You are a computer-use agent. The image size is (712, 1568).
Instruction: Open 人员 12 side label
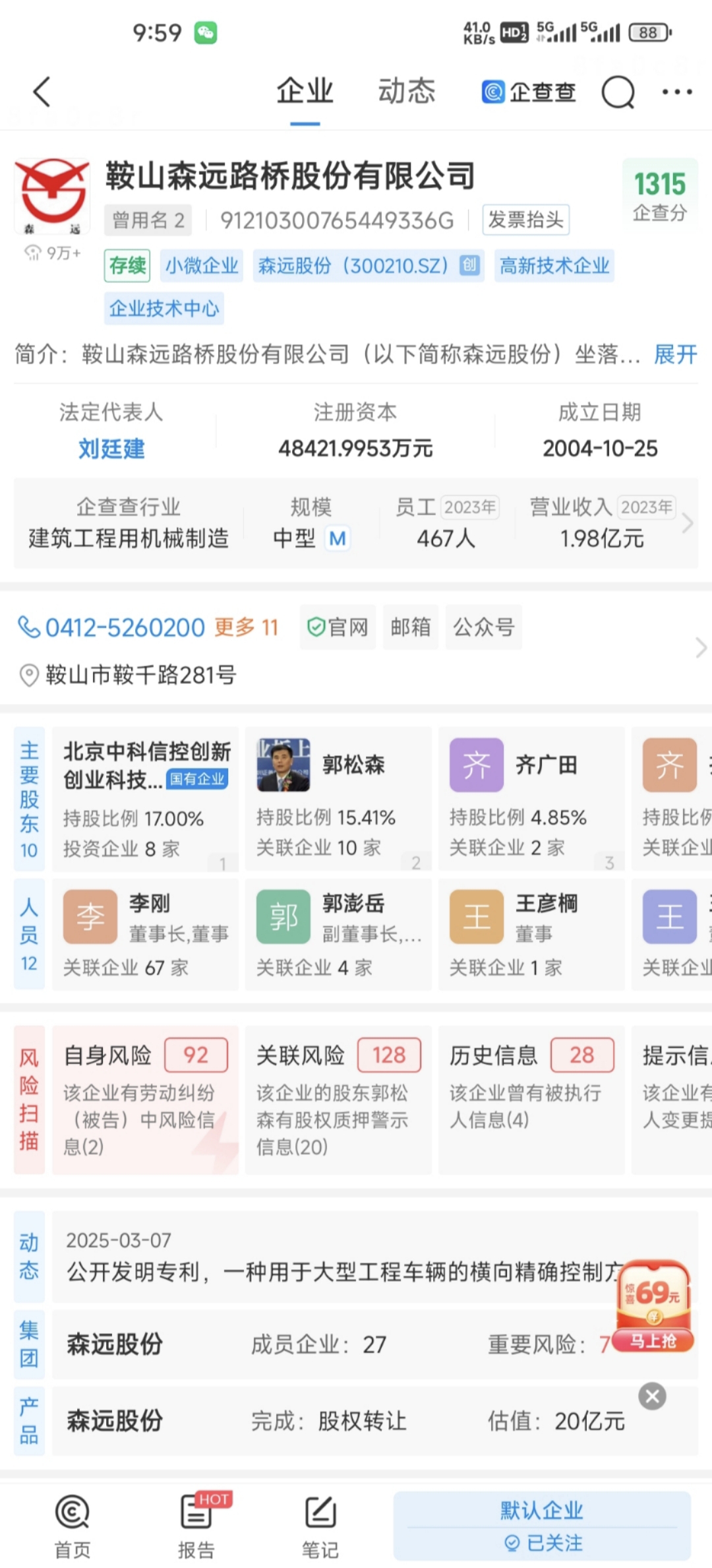pyautogui.click(x=29, y=934)
